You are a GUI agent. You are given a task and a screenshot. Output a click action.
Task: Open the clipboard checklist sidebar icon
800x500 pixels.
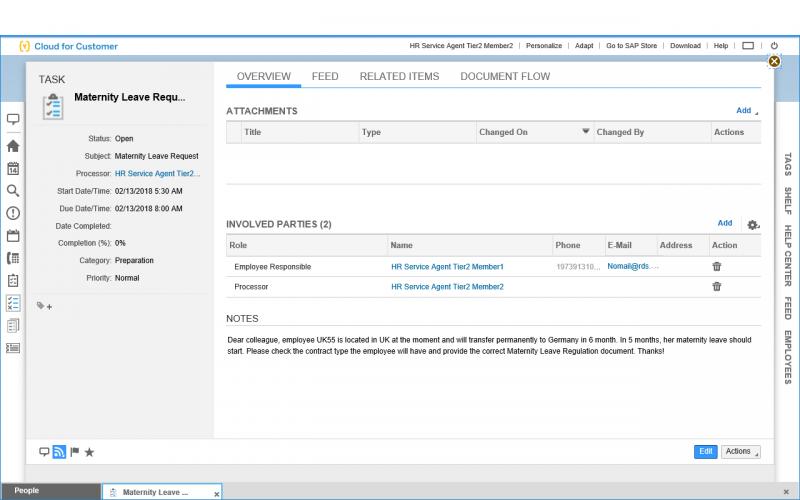click(13, 280)
